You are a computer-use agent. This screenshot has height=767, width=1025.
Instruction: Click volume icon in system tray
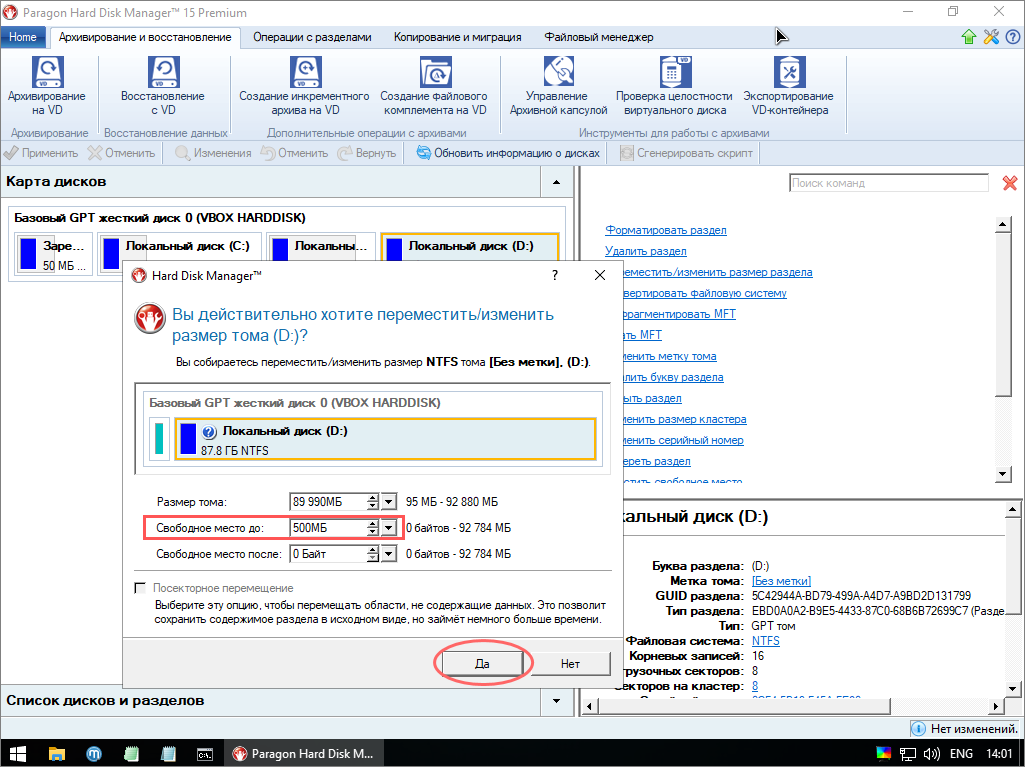[x=932, y=754]
